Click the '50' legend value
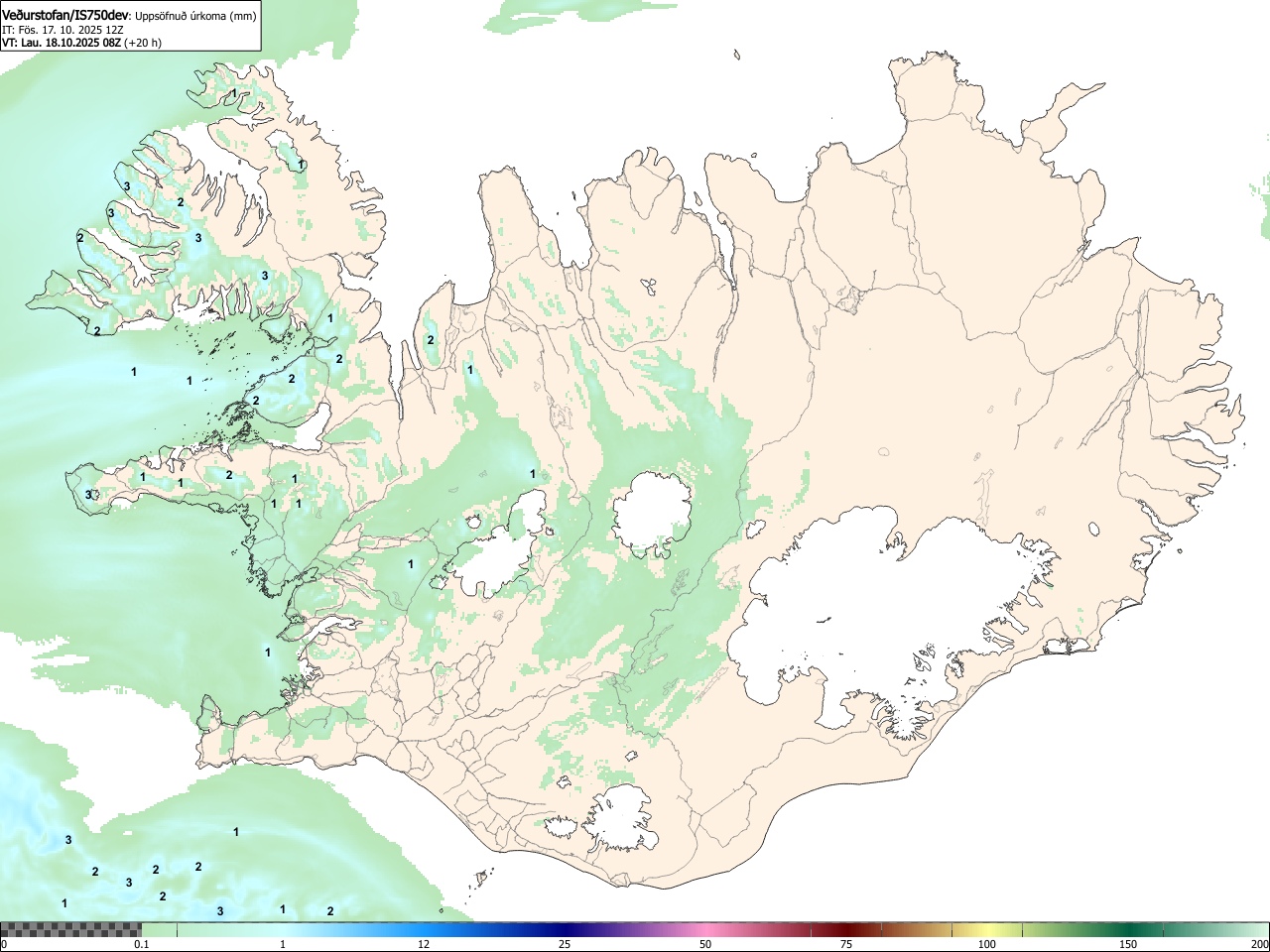The image size is (1270, 952). coord(705,944)
